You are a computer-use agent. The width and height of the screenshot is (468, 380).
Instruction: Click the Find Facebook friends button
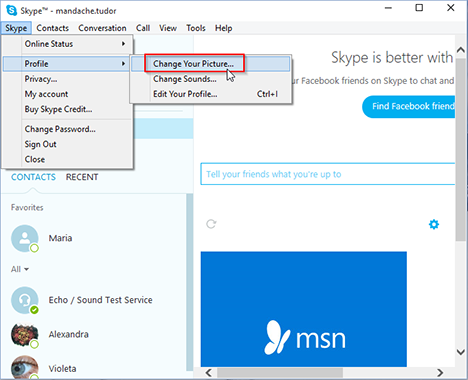point(409,107)
